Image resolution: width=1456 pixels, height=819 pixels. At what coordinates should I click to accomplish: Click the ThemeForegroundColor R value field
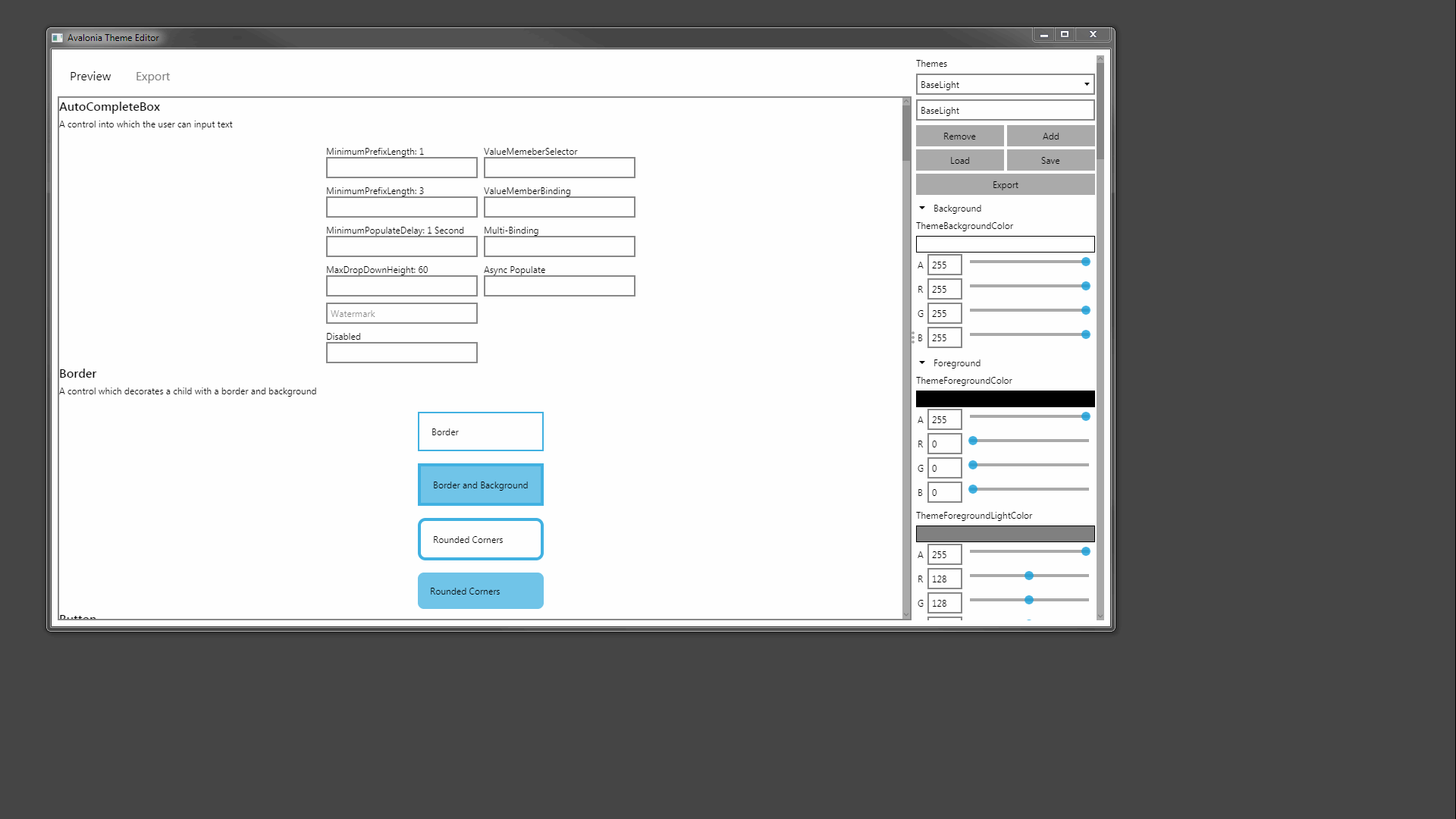click(x=945, y=444)
